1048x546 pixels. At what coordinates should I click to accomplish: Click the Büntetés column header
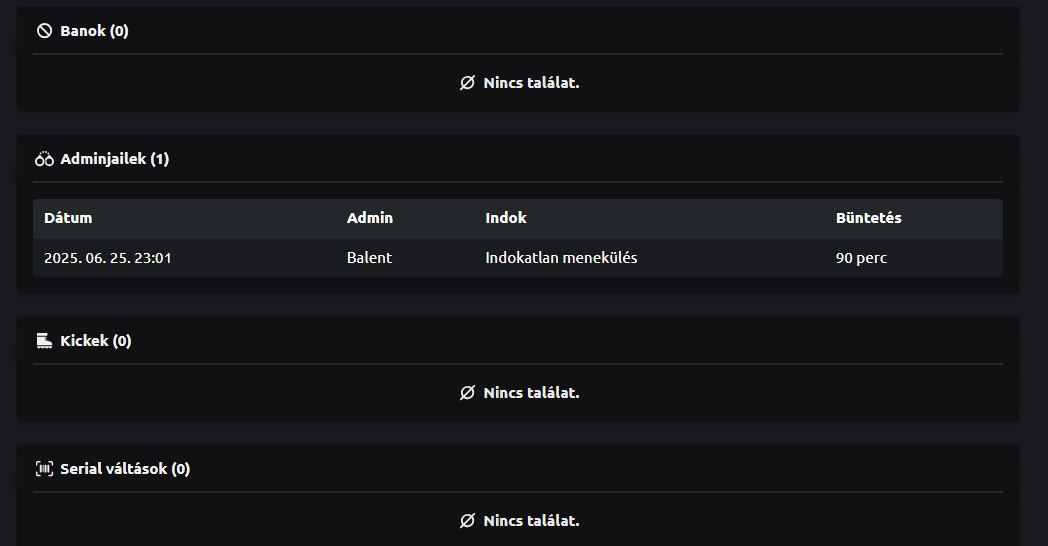coord(869,218)
